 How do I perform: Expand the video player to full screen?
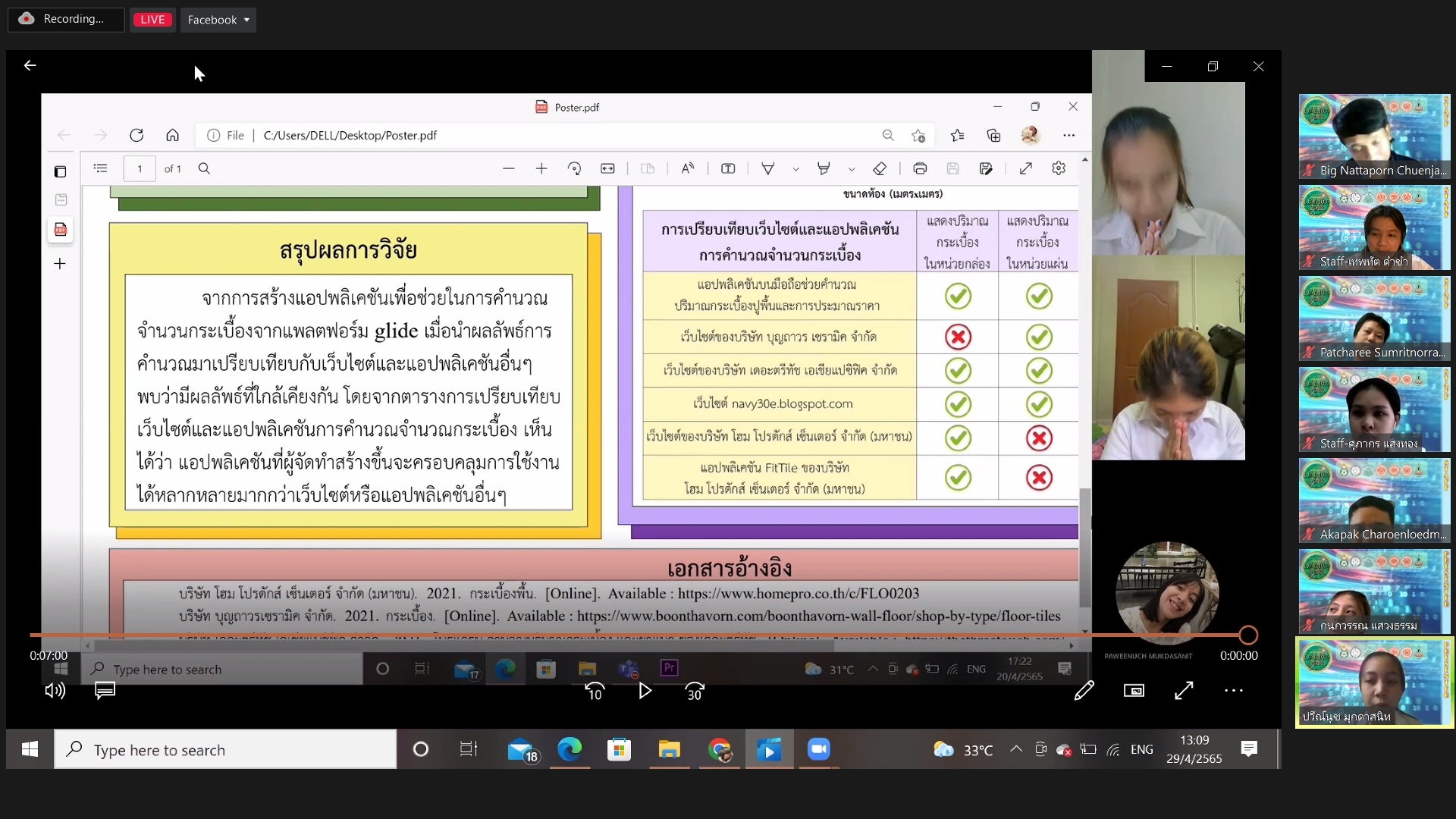tap(1184, 690)
